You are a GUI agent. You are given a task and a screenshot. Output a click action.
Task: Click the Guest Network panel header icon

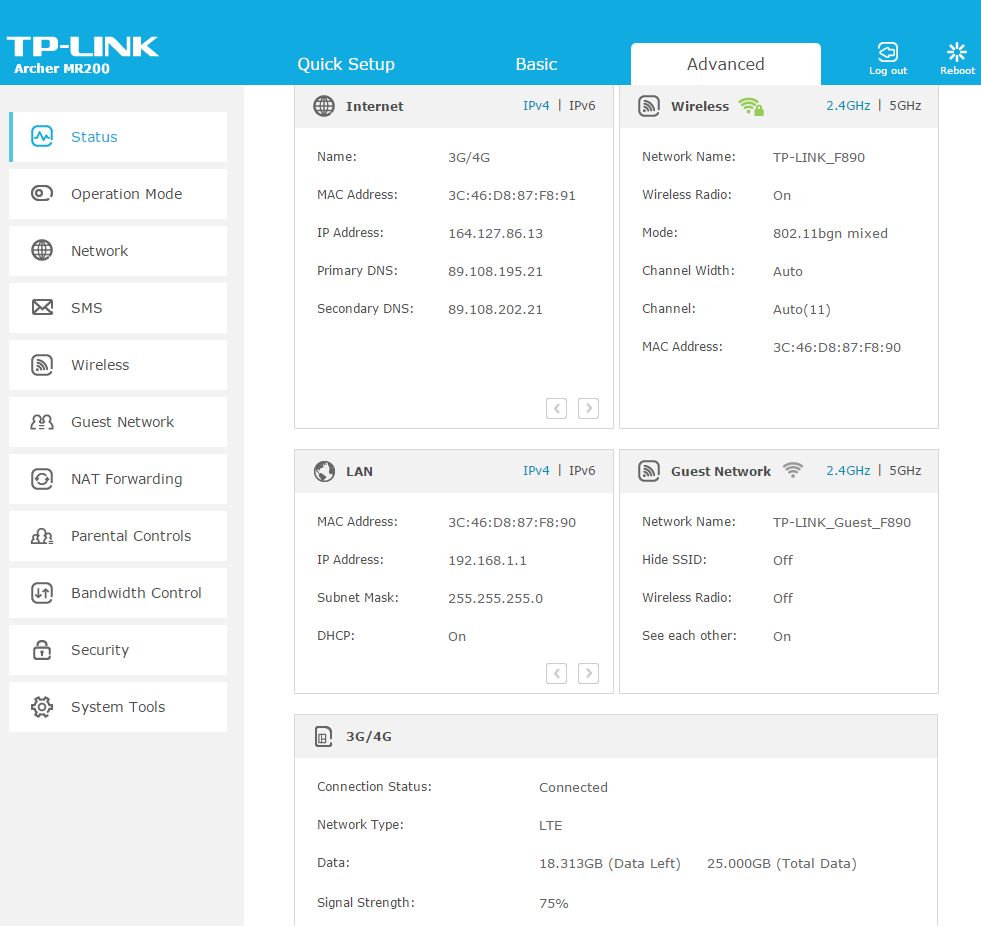649,471
